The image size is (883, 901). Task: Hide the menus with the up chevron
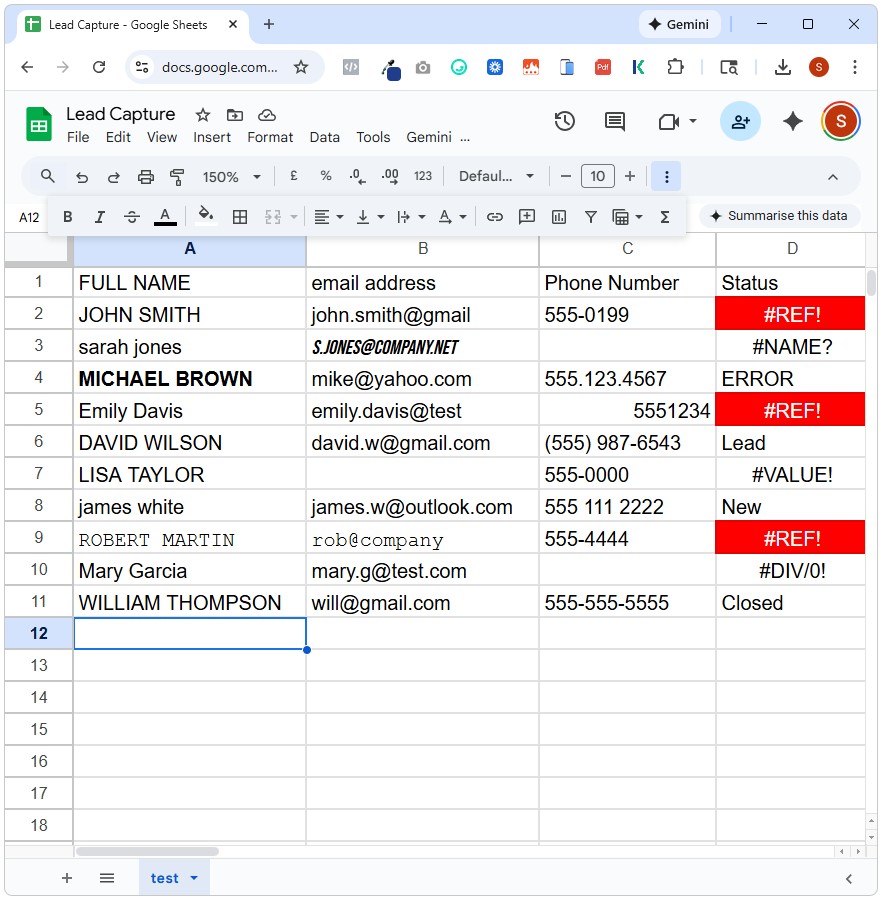[x=832, y=177]
